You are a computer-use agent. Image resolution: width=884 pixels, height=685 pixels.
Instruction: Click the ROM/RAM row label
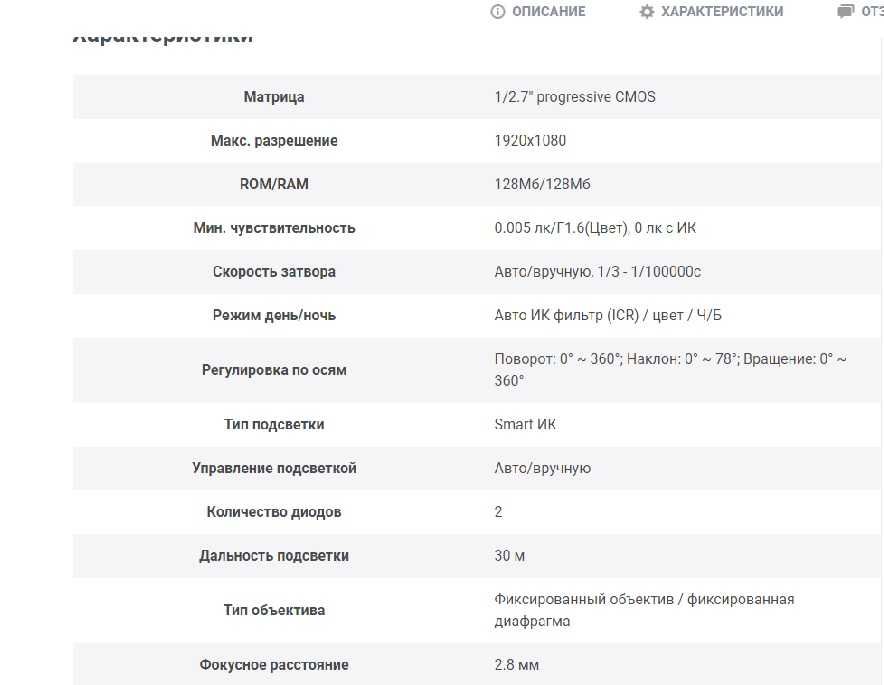point(274,184)
